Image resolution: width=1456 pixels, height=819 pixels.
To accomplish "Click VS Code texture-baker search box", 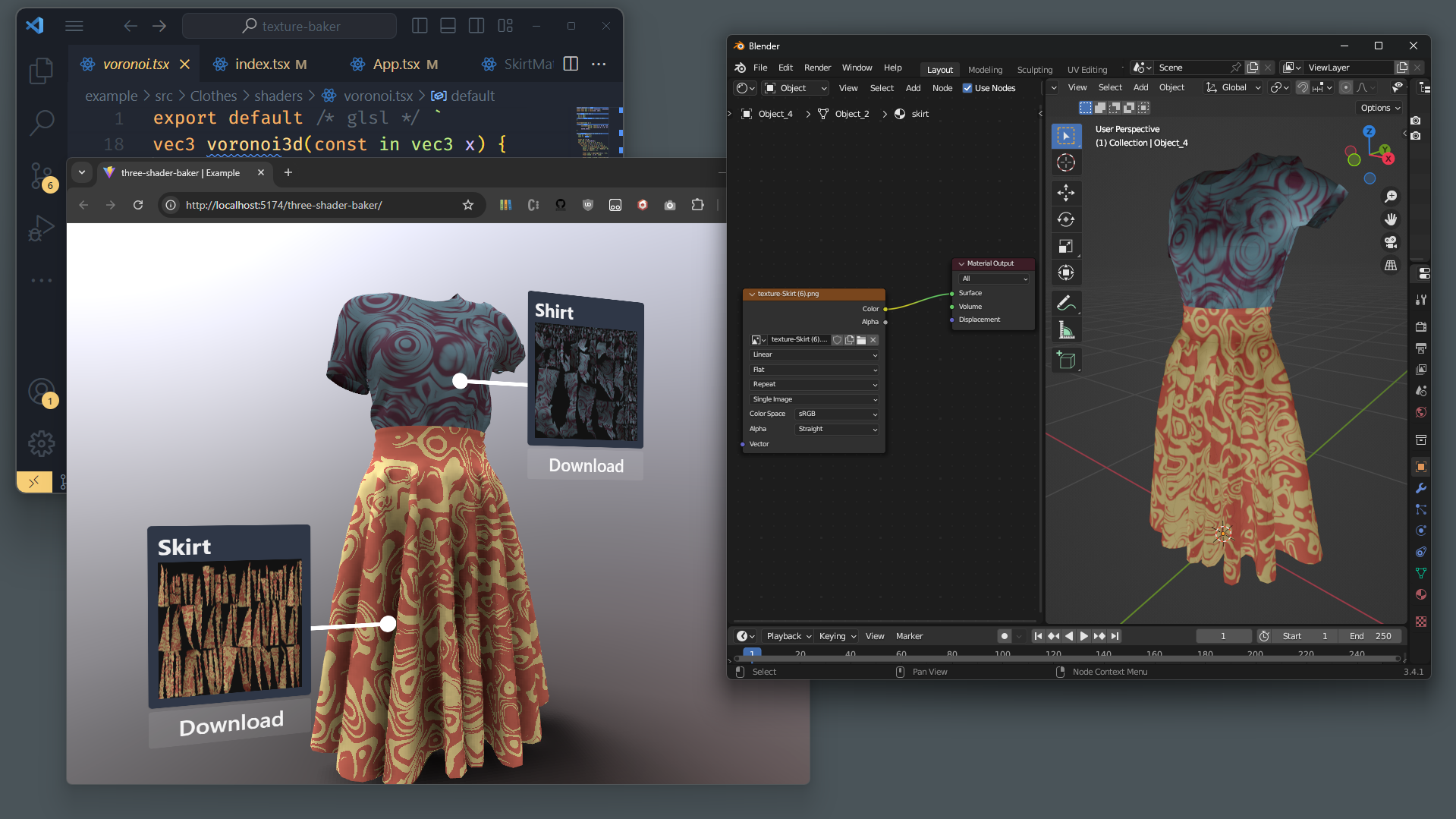I will (x=289, y=26).
